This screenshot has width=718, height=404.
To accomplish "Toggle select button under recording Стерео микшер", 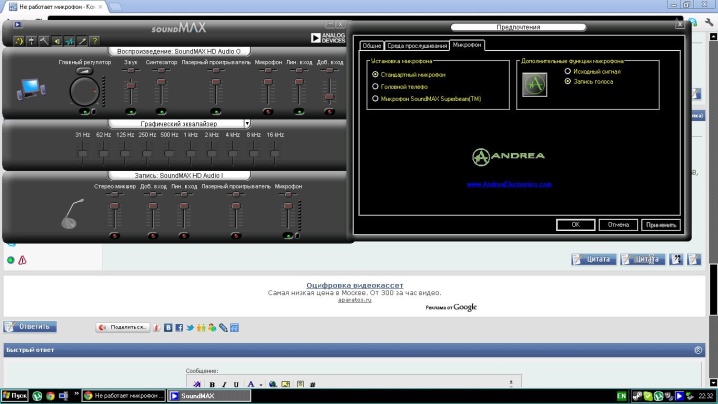I will (x=114, y=235).
